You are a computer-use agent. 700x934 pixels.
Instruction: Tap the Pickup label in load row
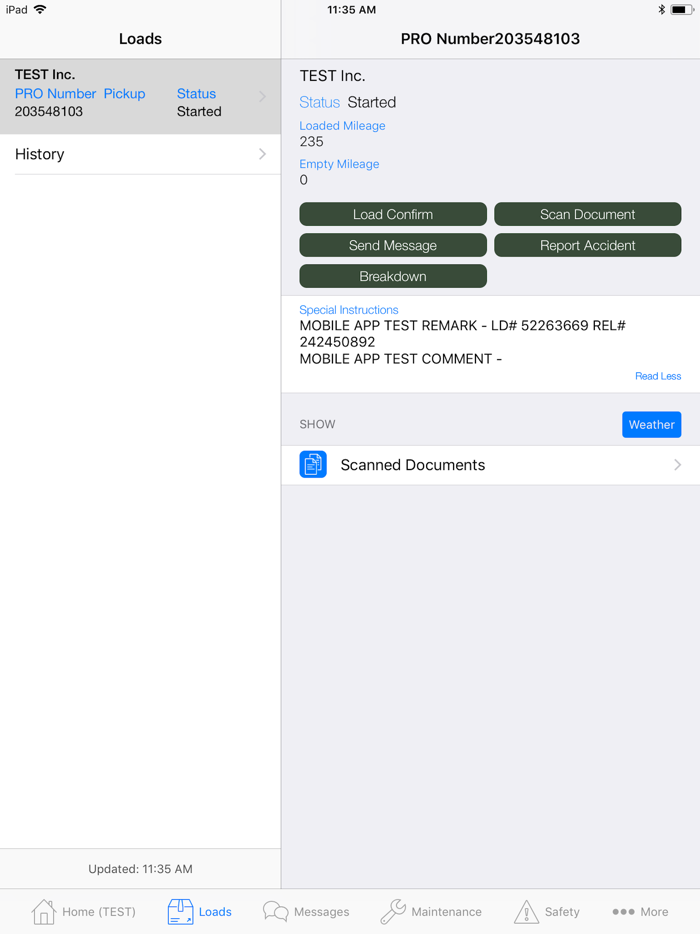[x=125, y=94]
